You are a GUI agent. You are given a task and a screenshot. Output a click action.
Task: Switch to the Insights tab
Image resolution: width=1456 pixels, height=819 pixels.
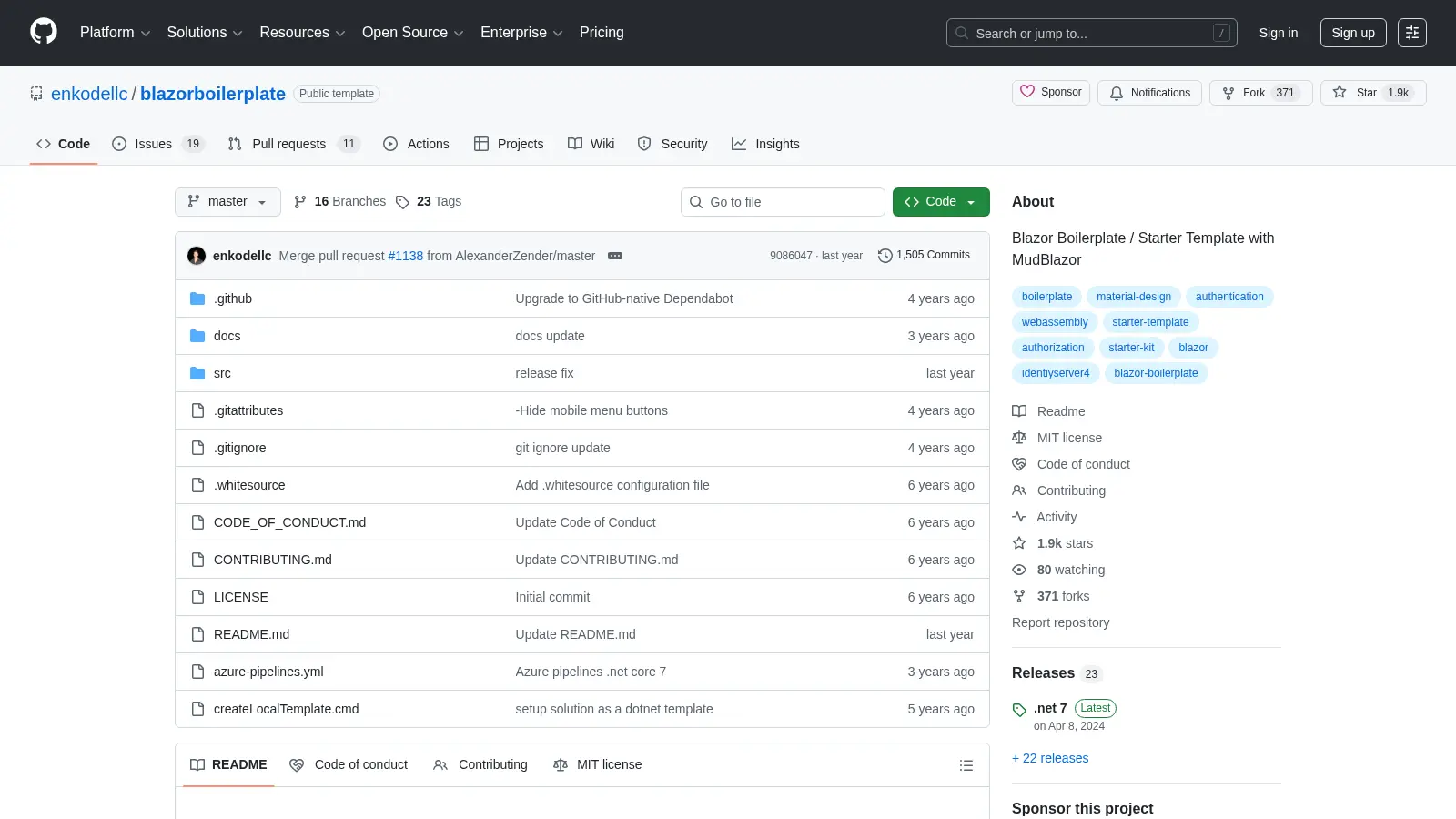pos(765,144)
